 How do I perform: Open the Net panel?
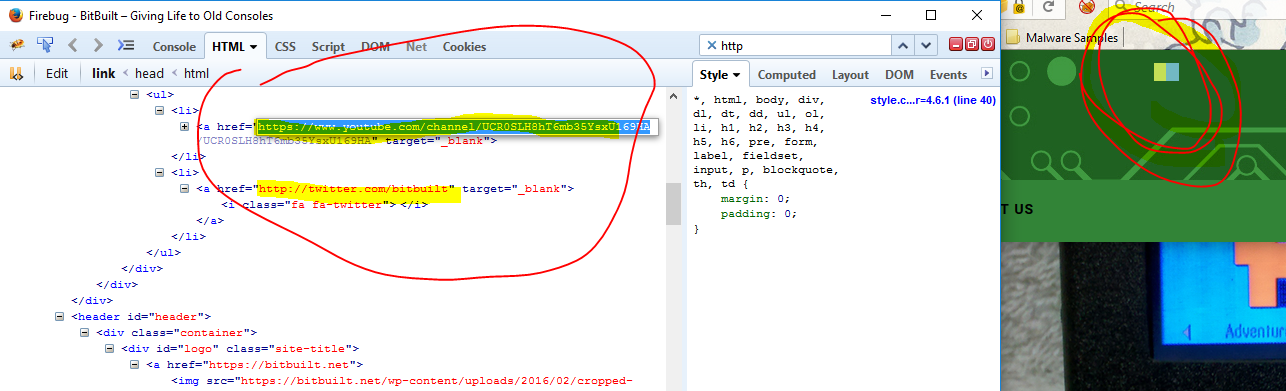pyautogui.click(x=416, y=47)
